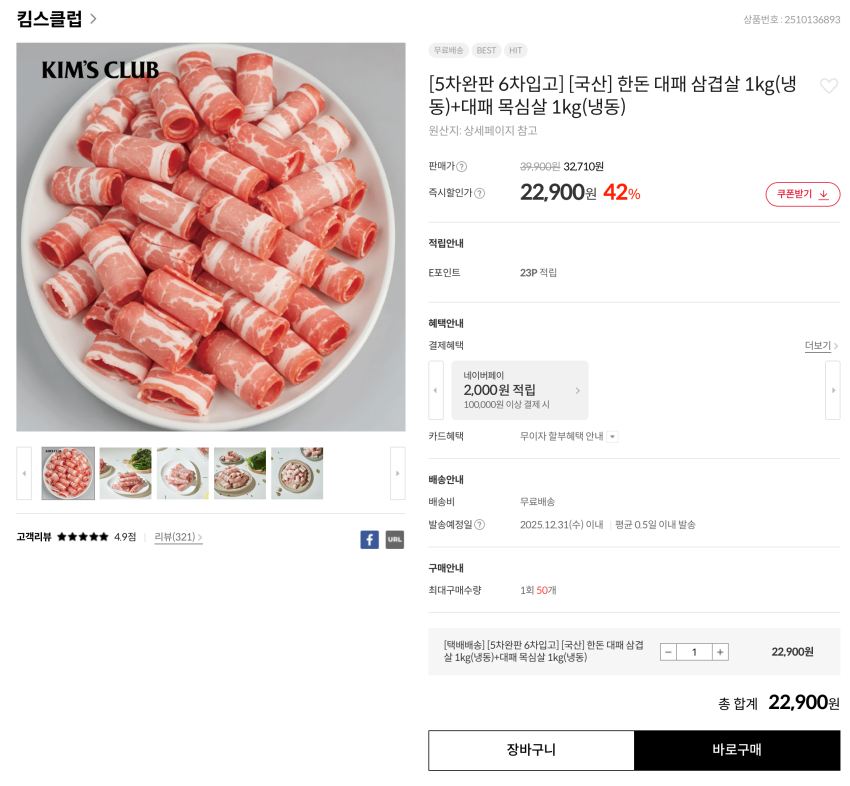850x786 pixels.
Task: Decrease quantity with minus button
Action: [x=668, y=652]
